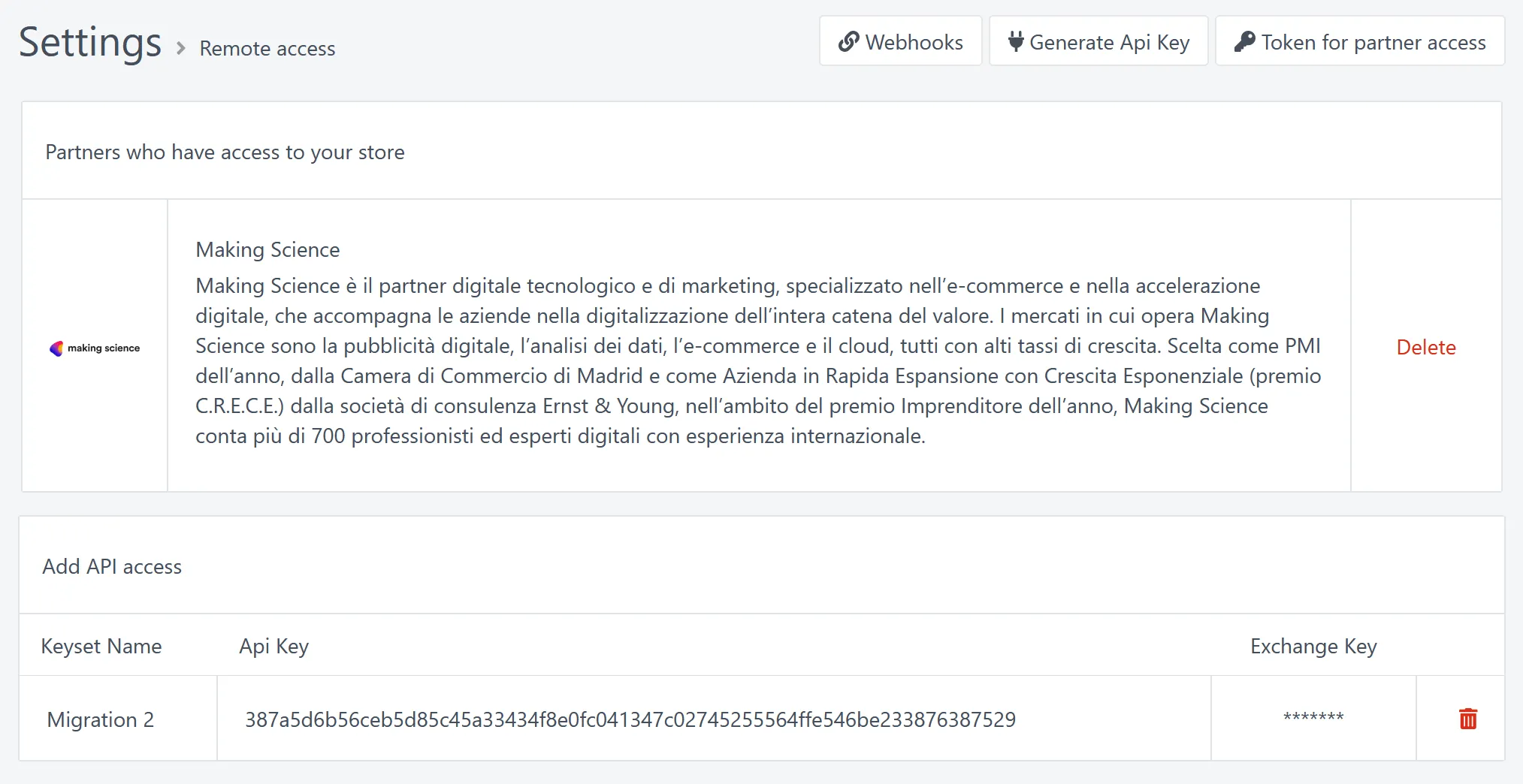Screen dimensions: 1523x784
Task: Click the Generate Api Key button
Action: pyautogui.click(x=1098, y=41)
